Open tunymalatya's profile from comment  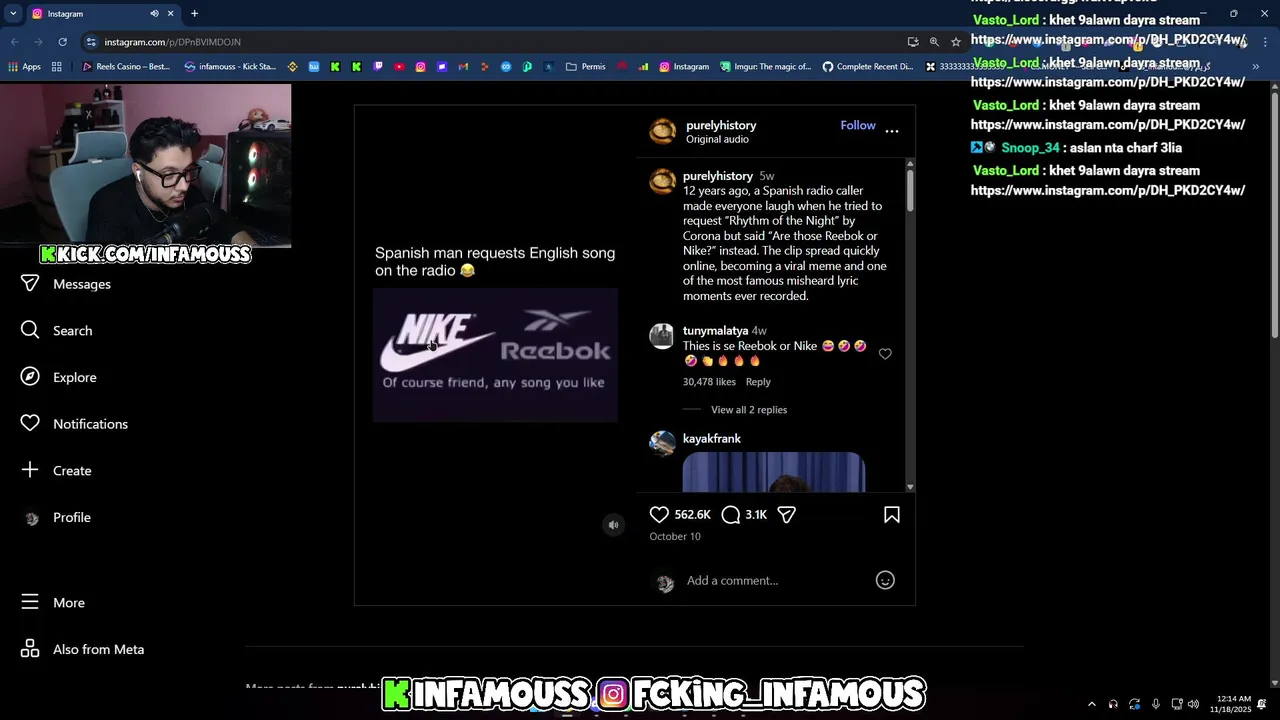click(x=716, y=331)
